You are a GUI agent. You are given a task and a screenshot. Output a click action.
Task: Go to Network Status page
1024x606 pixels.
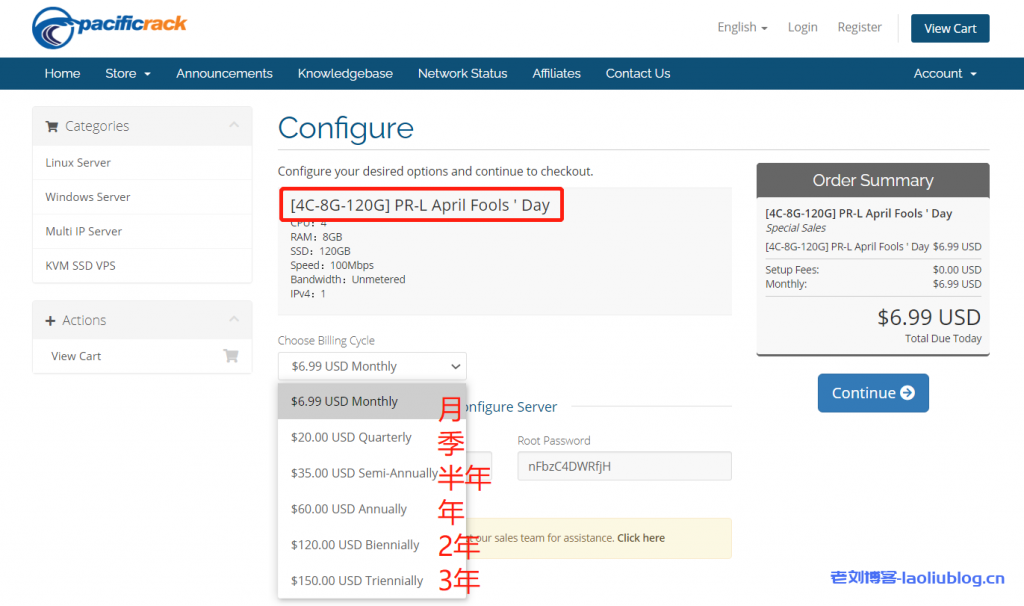coord(462,73)
